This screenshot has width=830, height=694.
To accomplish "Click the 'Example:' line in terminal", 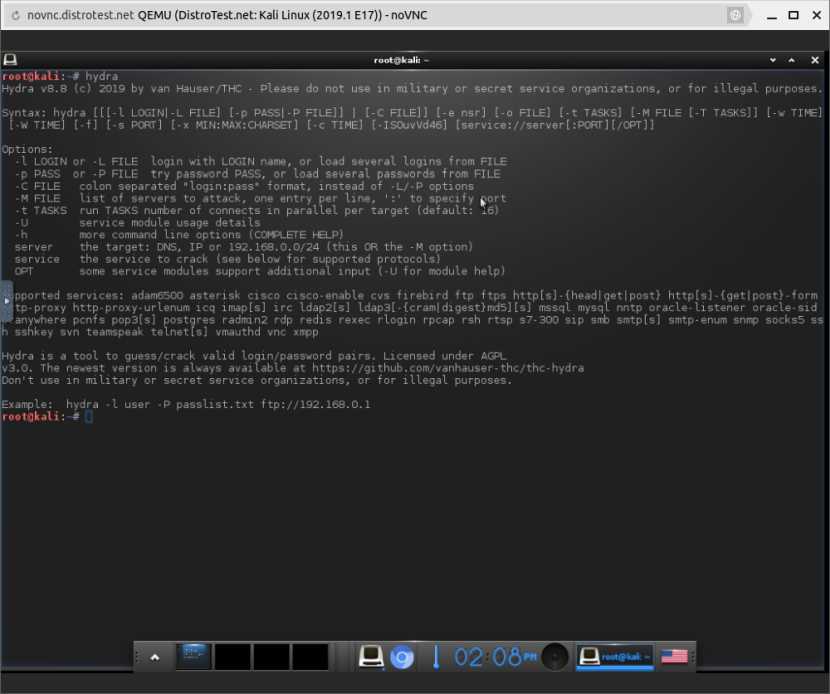I will [186, 404].
